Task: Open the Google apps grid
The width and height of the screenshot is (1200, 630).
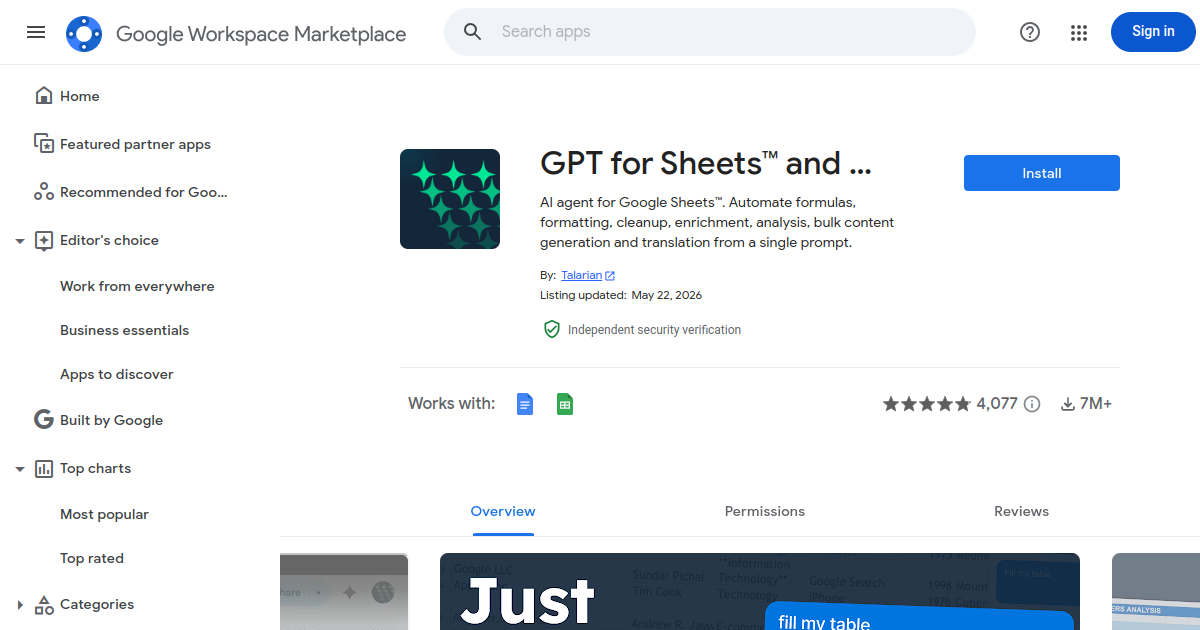Action: point(1078,32)
